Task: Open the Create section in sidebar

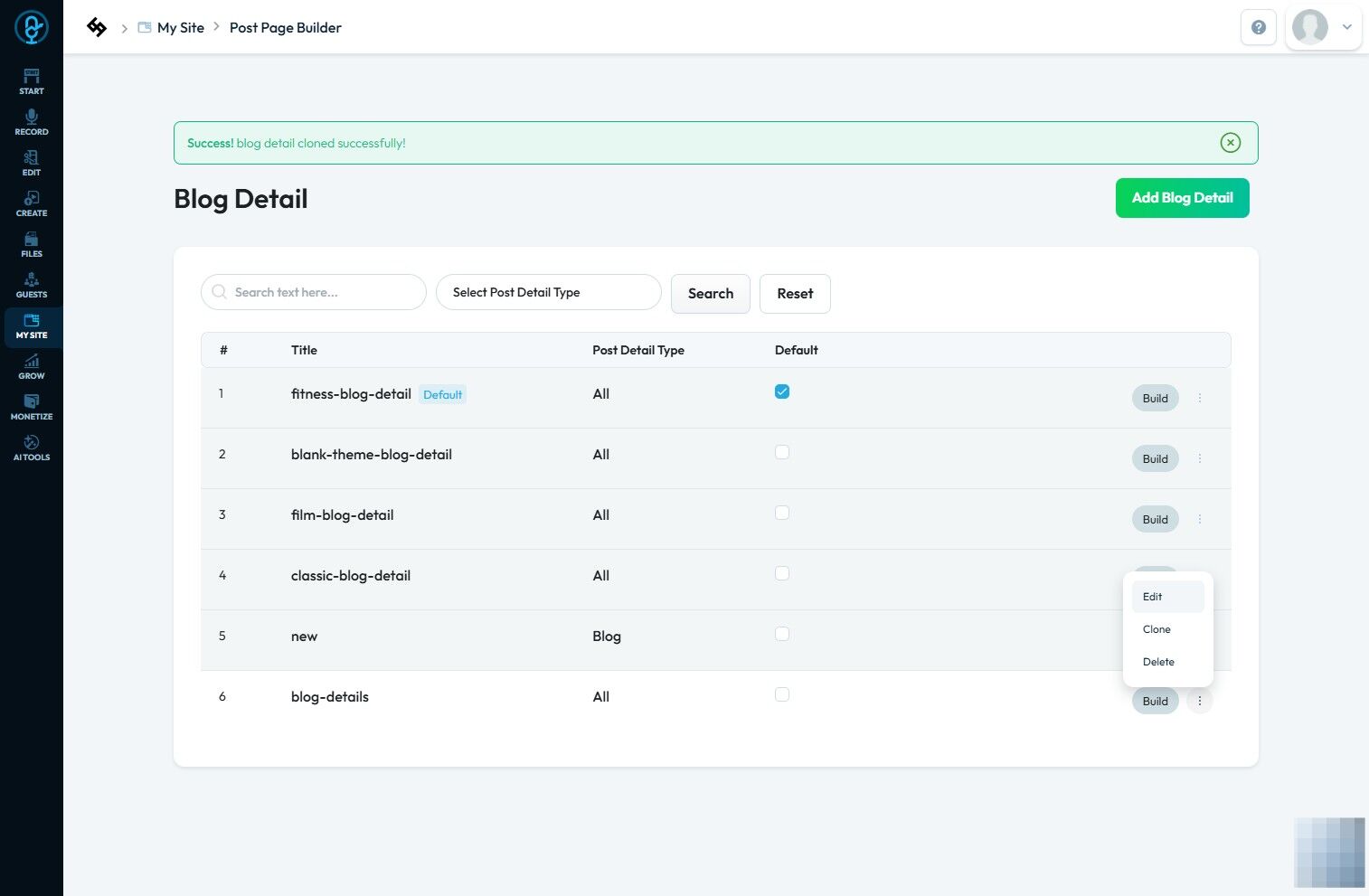Action: tap(32, 203)
